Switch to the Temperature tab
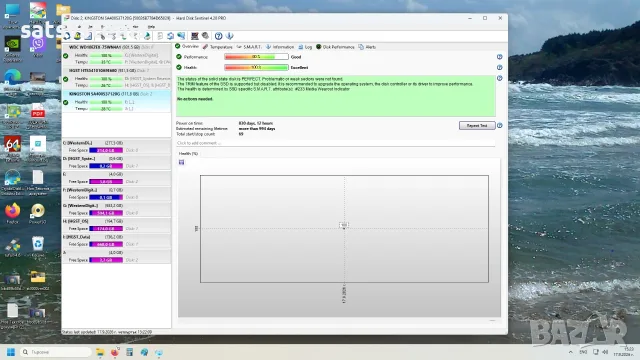The height and width of the screenshot is (360, 640). [218, 47]
